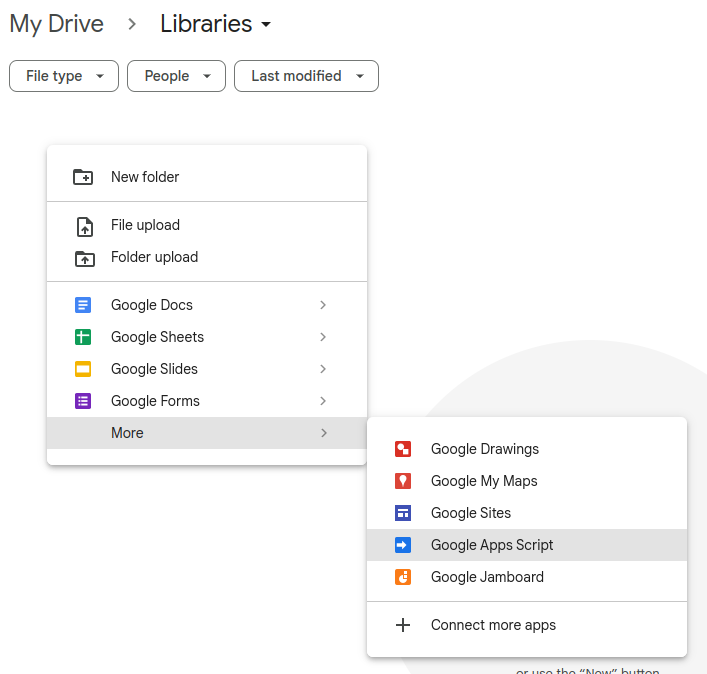Click the orange Google Jamboard icon
The height and width of the screenshot is (674, 707).
[403, 577]
